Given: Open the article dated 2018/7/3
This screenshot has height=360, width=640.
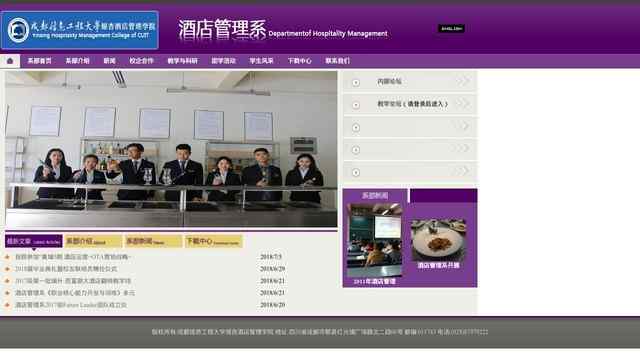Looking at the screenshot, I should pyautogui.click(x=73, y=257).
